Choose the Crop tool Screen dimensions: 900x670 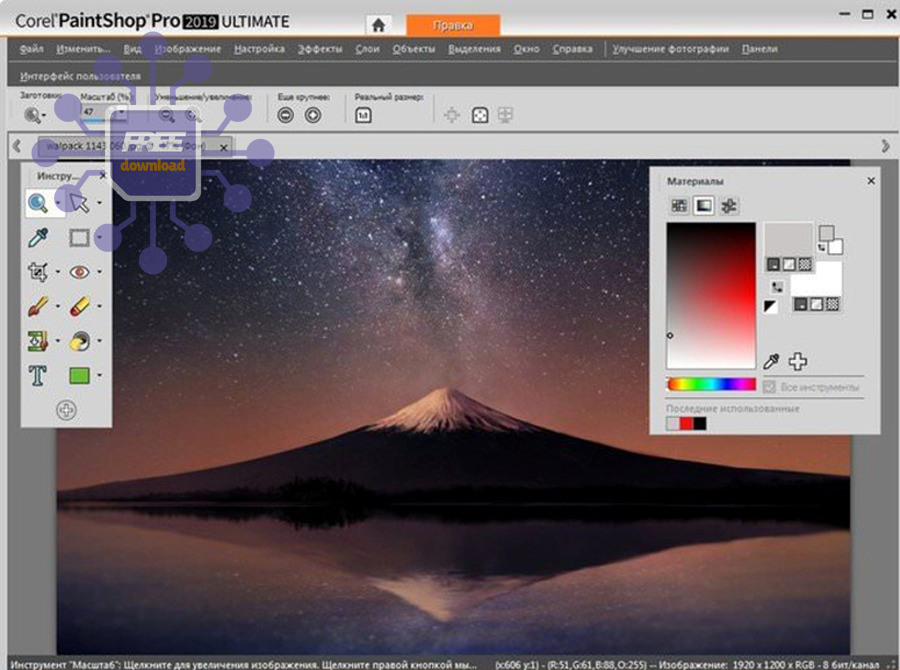coord(39,272)
